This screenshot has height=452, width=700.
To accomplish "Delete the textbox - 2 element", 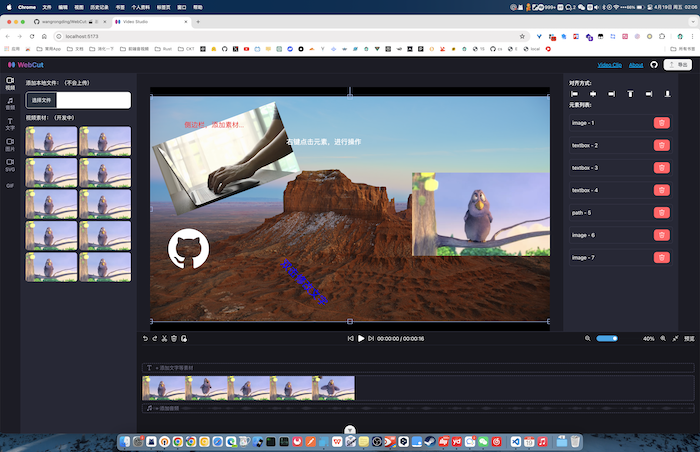I will (x=662, y=145).
